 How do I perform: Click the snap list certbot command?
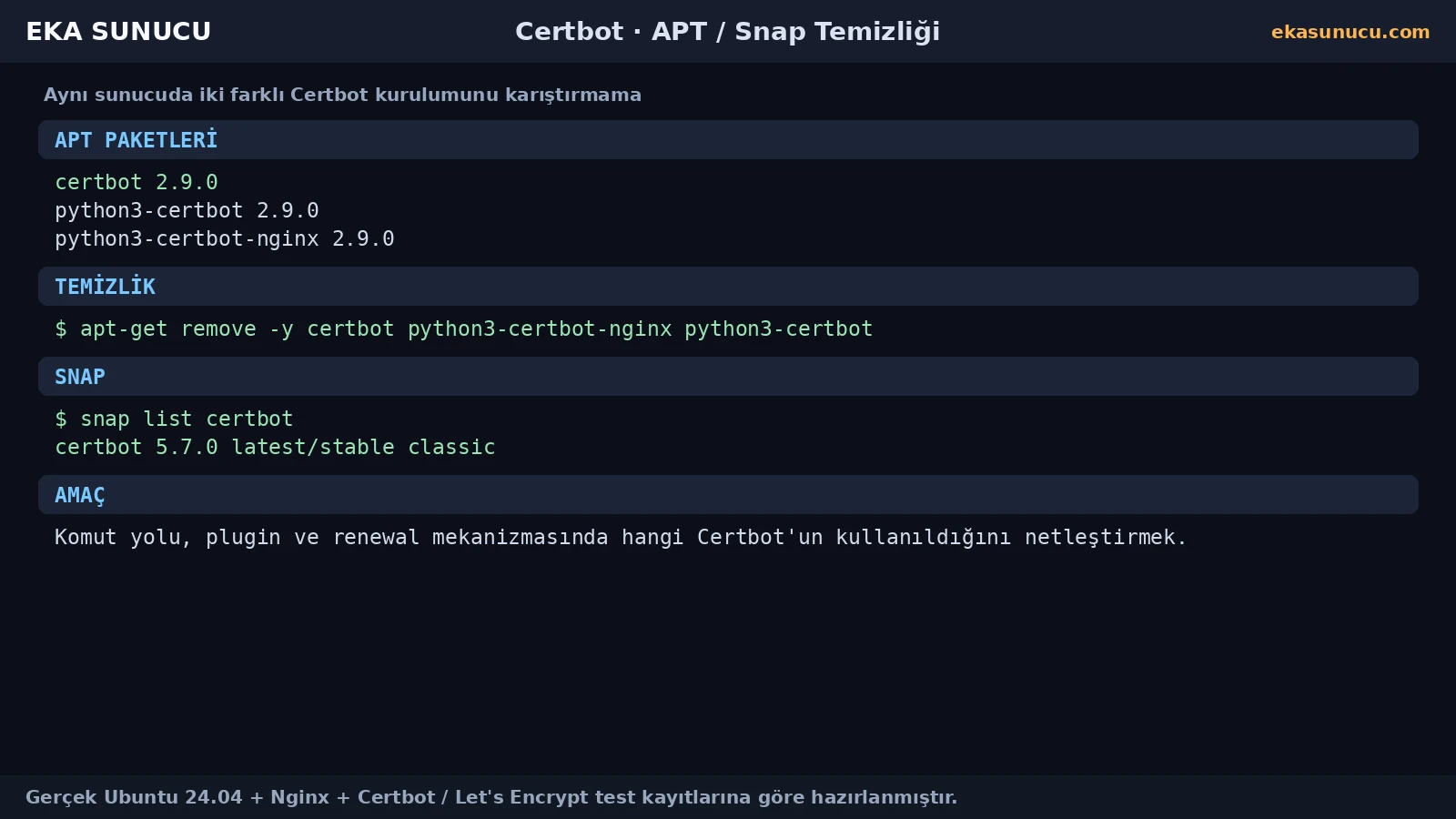[x=174, y=419]
